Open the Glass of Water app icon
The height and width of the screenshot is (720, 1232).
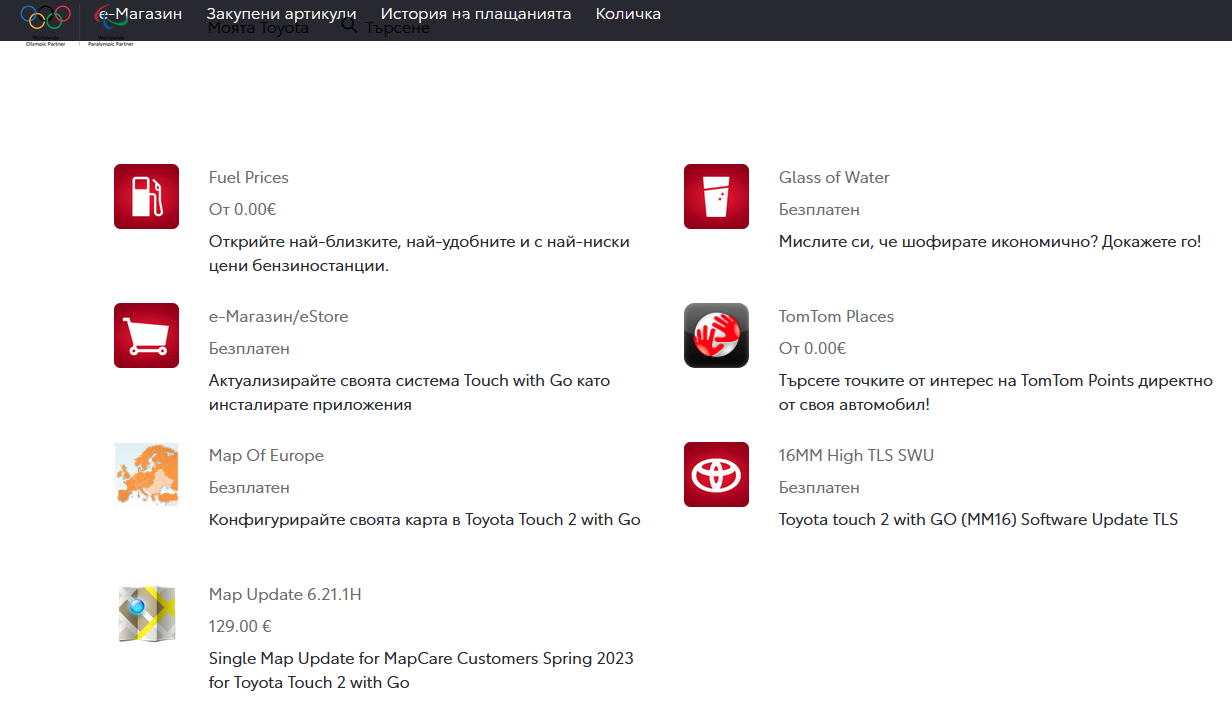pyautogui.click(x=716, y=196)
